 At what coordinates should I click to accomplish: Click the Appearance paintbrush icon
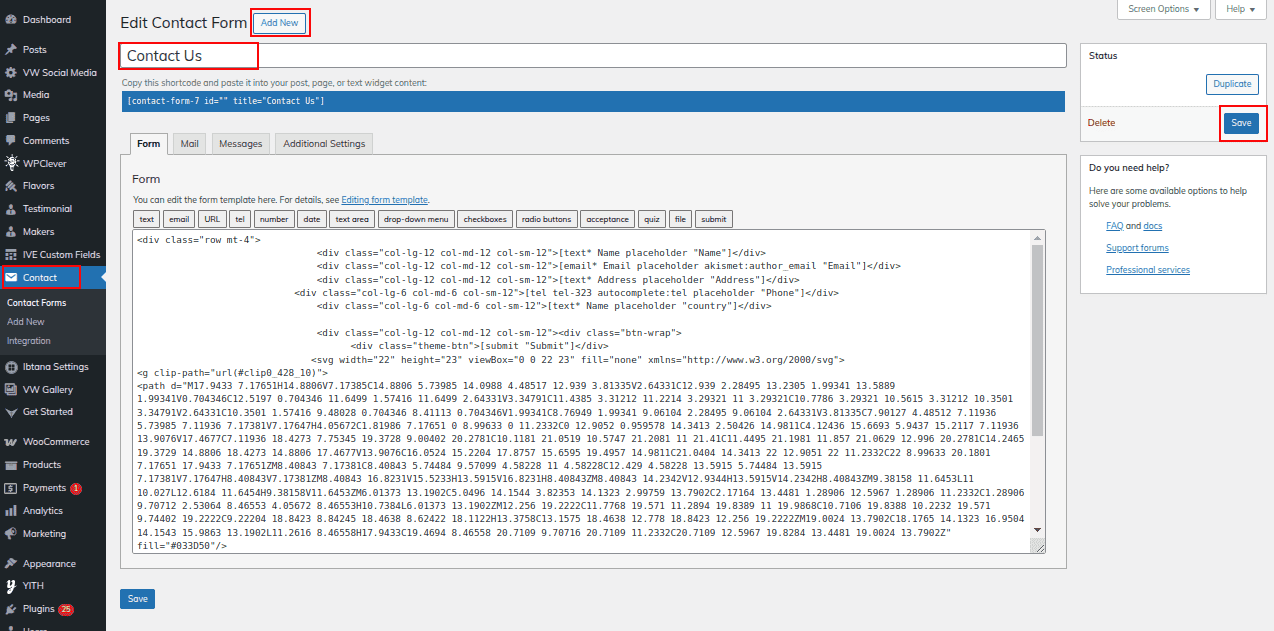click(11, 563)
